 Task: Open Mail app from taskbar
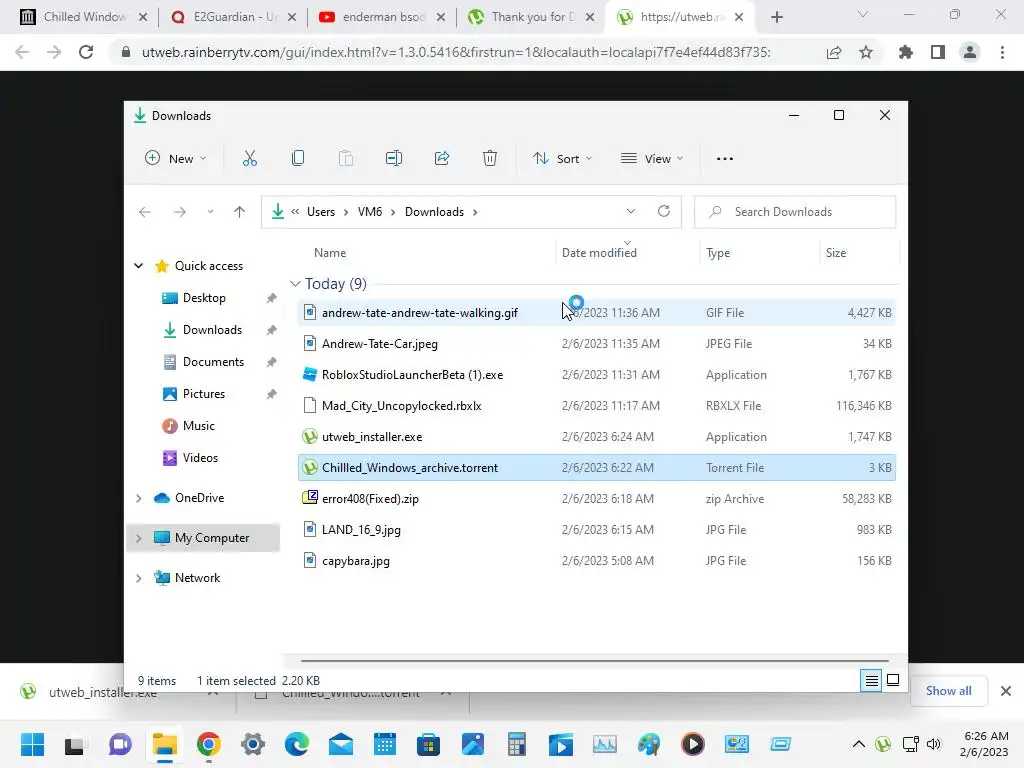[341, 744]
